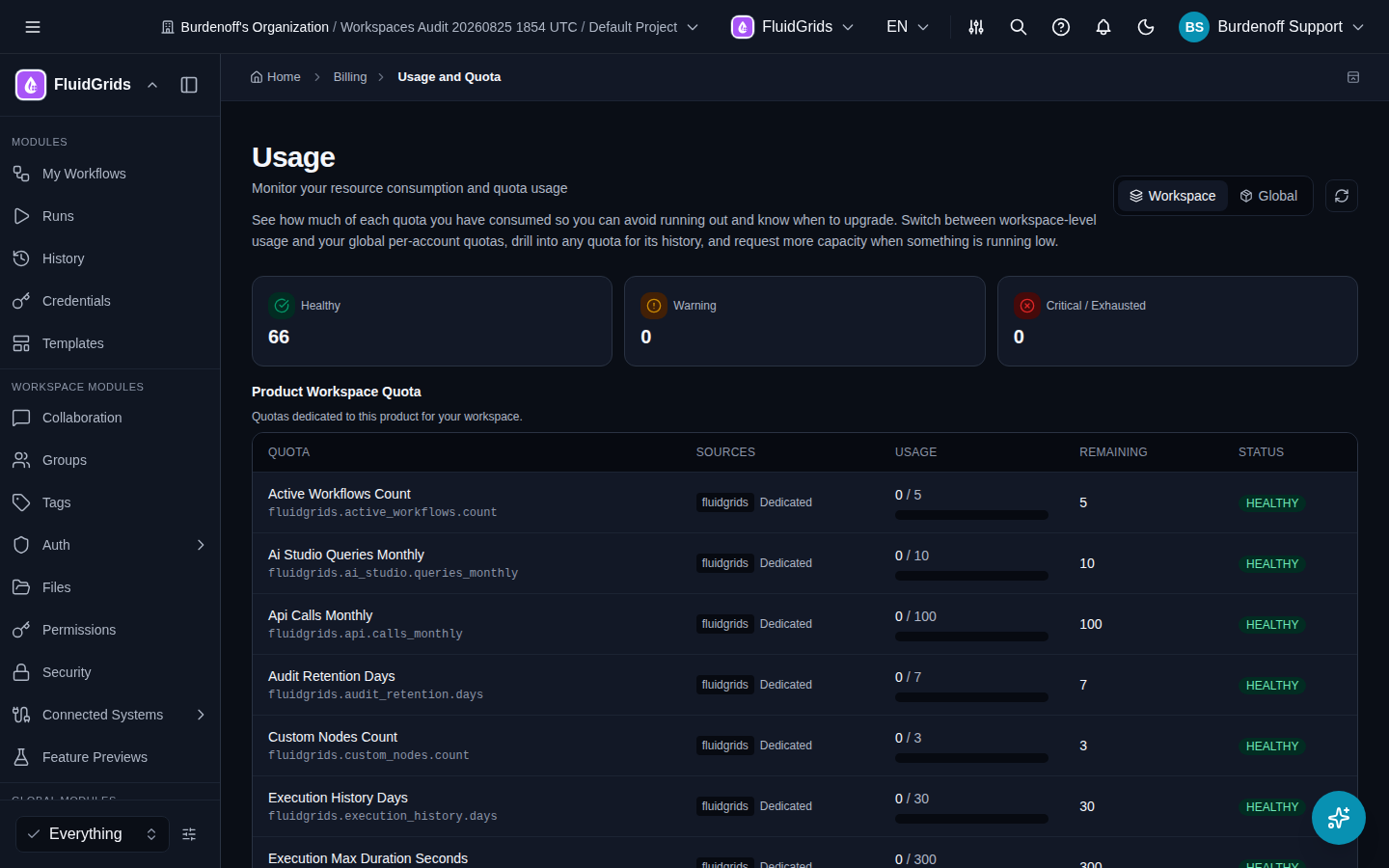Expand Connected Systems submenu chevron
1389x868 pixels.
201,715
